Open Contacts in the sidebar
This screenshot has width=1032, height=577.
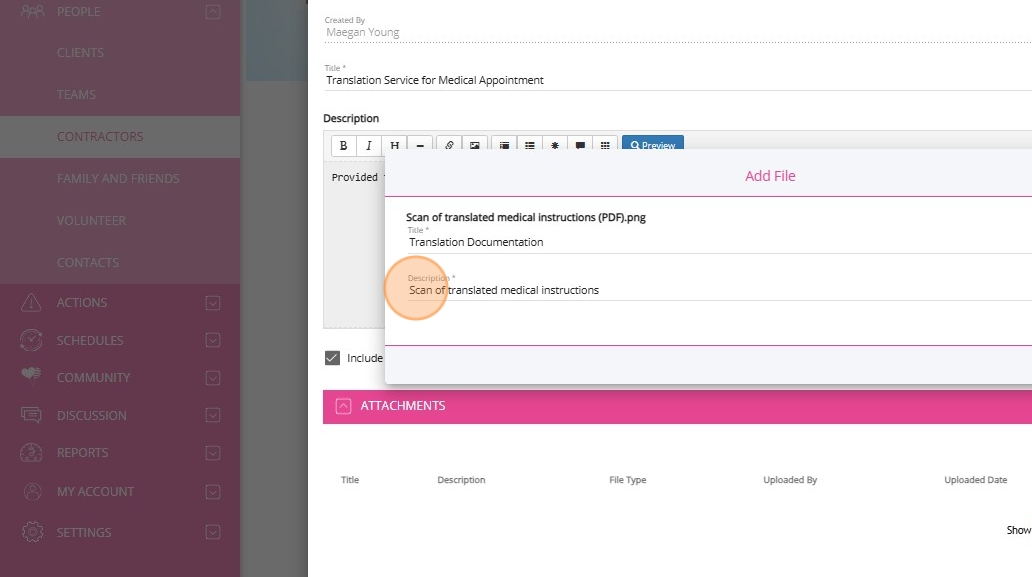[x=88, y=263]
